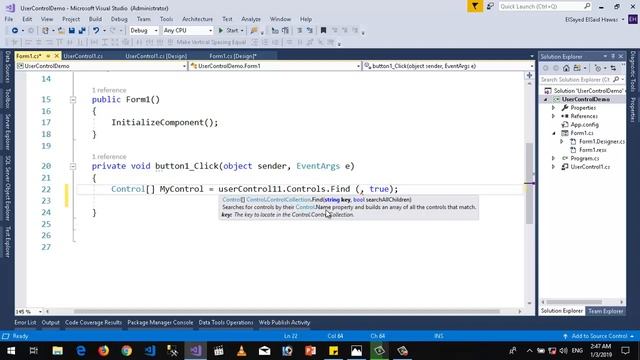Click the New Project toolbar icon

tap(45, 30)
